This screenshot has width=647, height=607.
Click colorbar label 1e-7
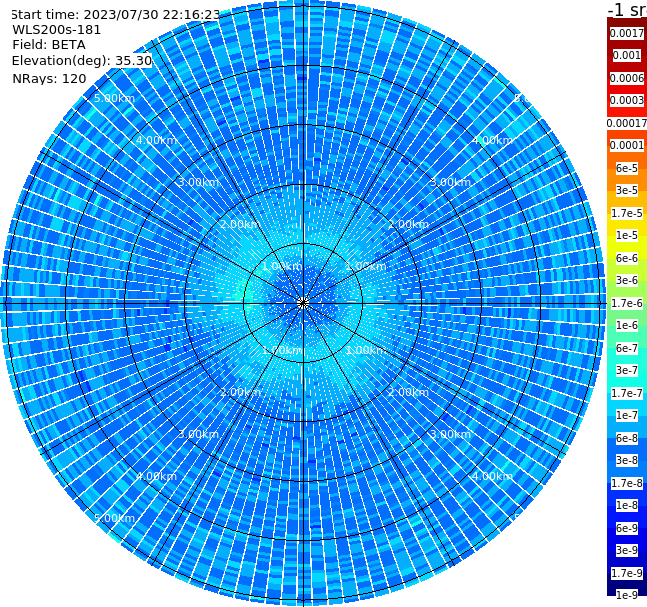click(627, 415)
